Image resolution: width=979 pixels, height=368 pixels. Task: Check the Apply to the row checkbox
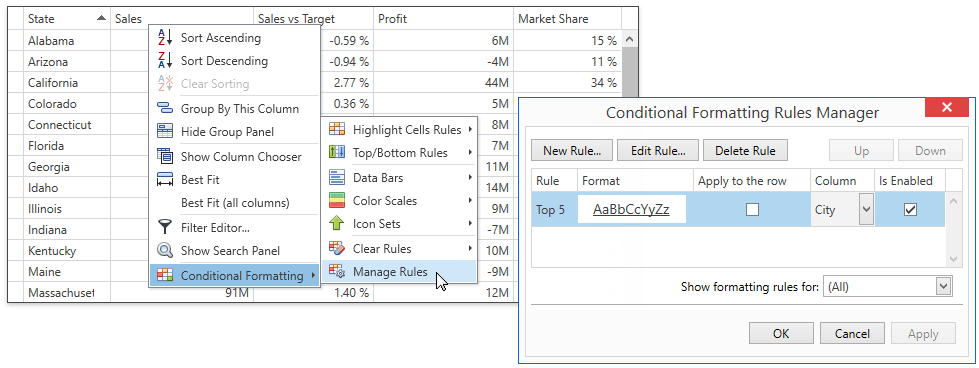752,210
